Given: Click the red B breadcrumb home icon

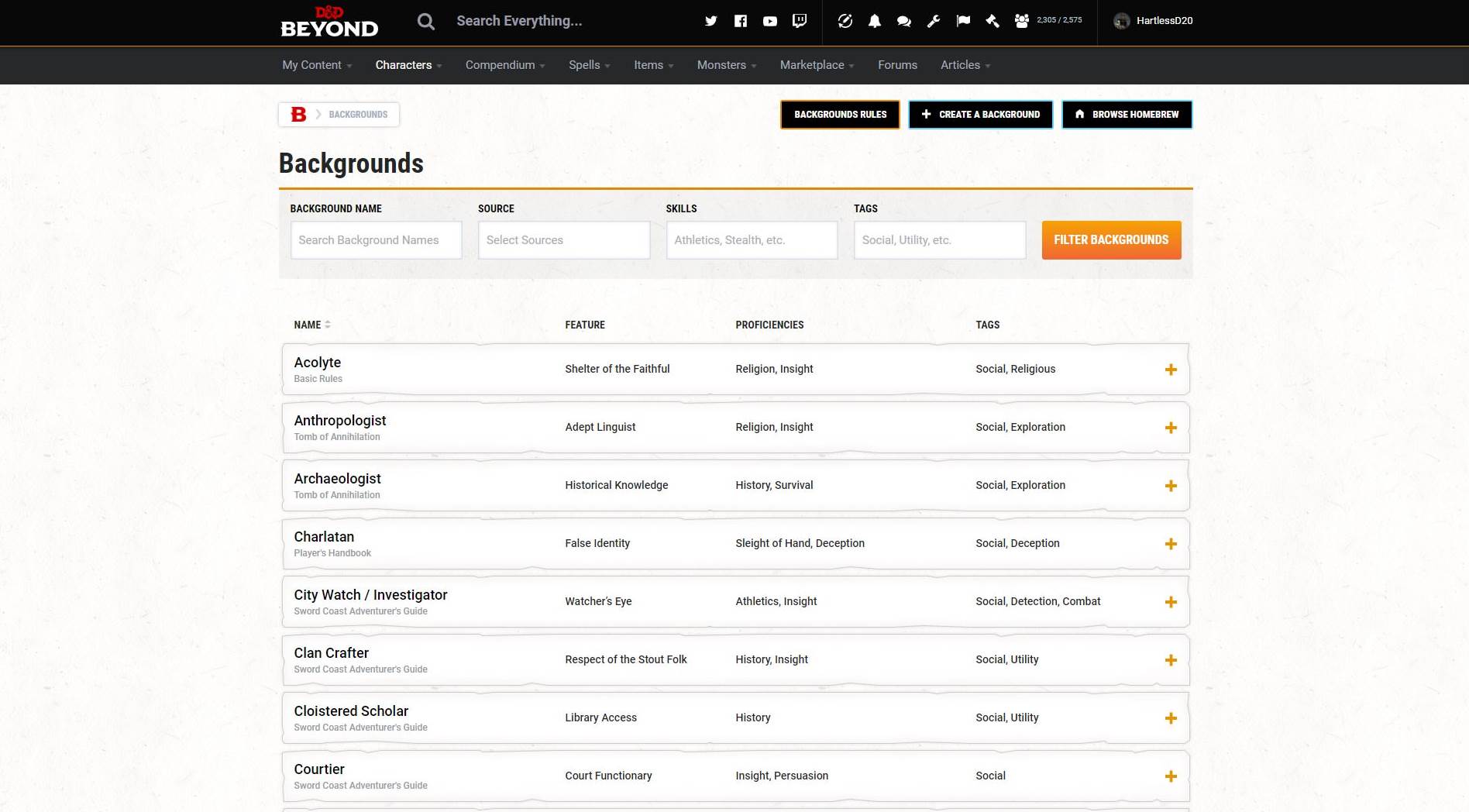Looking at the screenshot, I should 298,114.
